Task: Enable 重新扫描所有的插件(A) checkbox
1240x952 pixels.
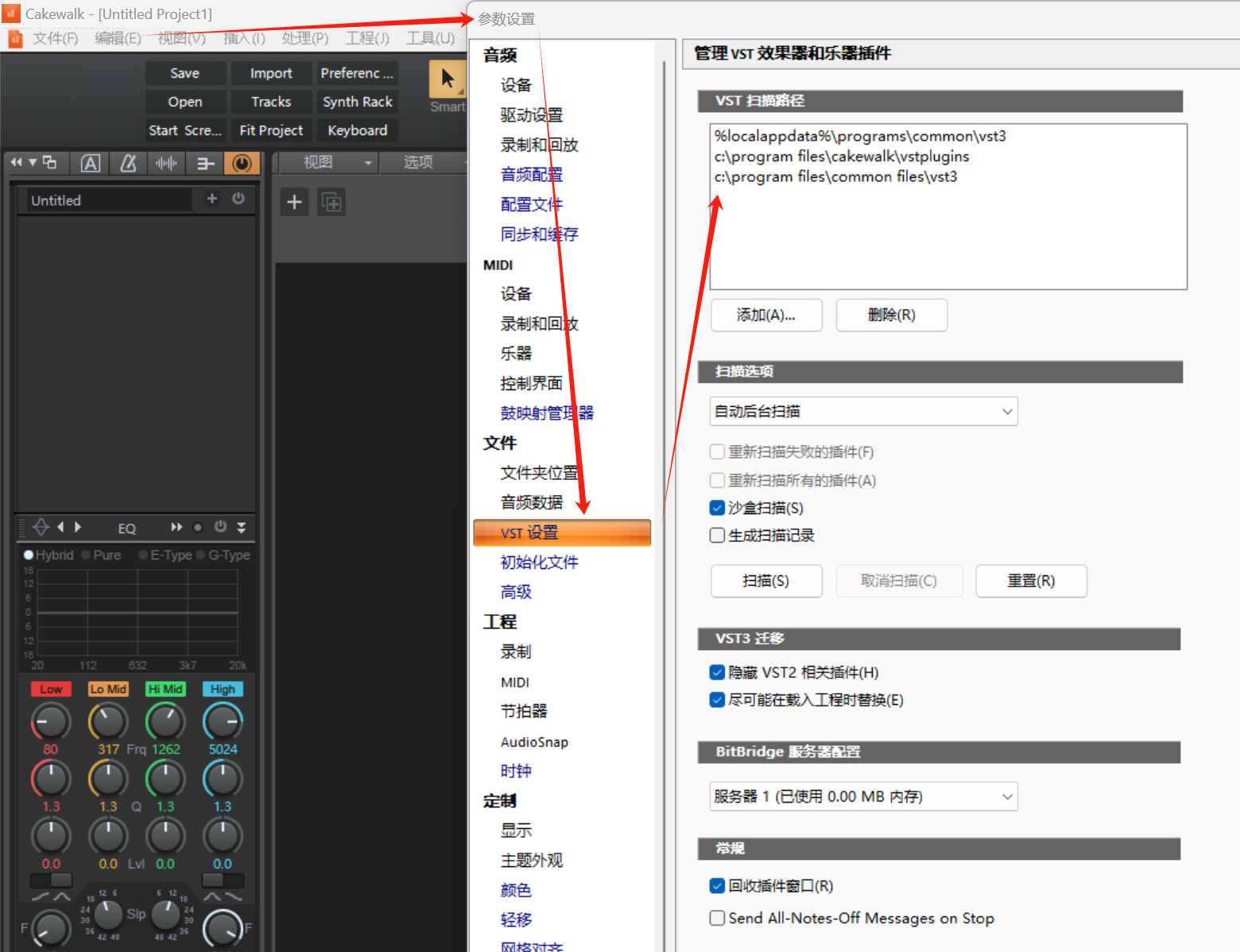Action: (717, 481)
